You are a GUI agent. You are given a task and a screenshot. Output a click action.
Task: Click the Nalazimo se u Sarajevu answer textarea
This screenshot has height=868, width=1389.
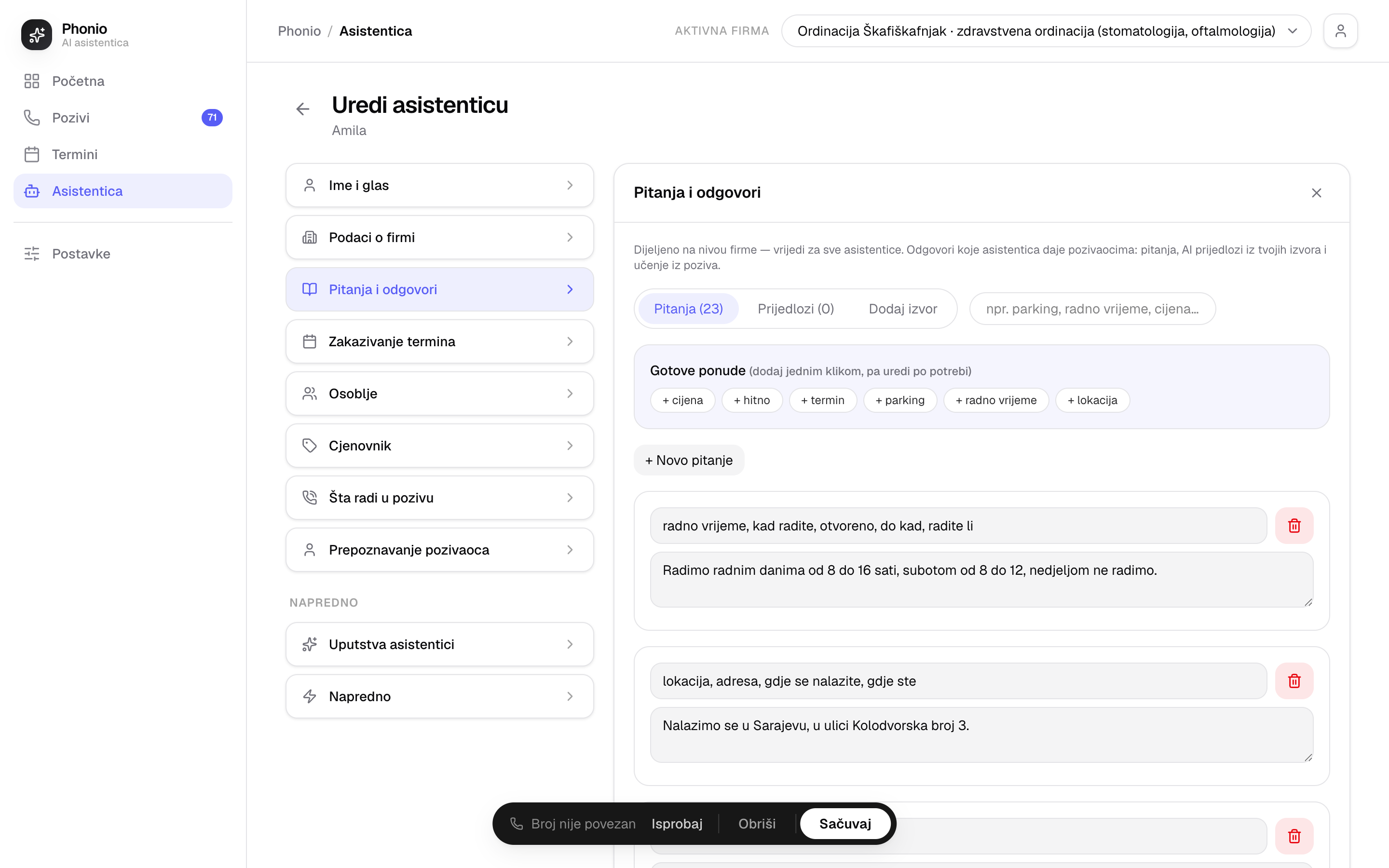coord(981,735)
